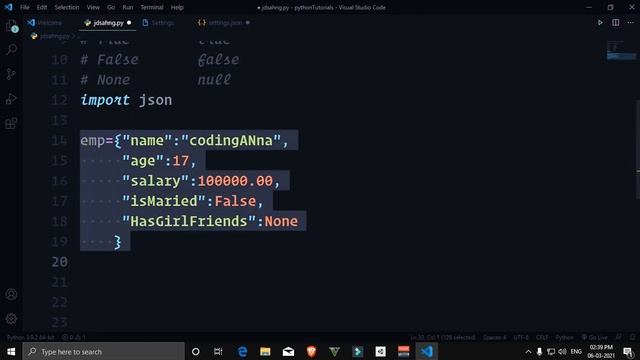Open Task View on the taskbar

[218, 351]
